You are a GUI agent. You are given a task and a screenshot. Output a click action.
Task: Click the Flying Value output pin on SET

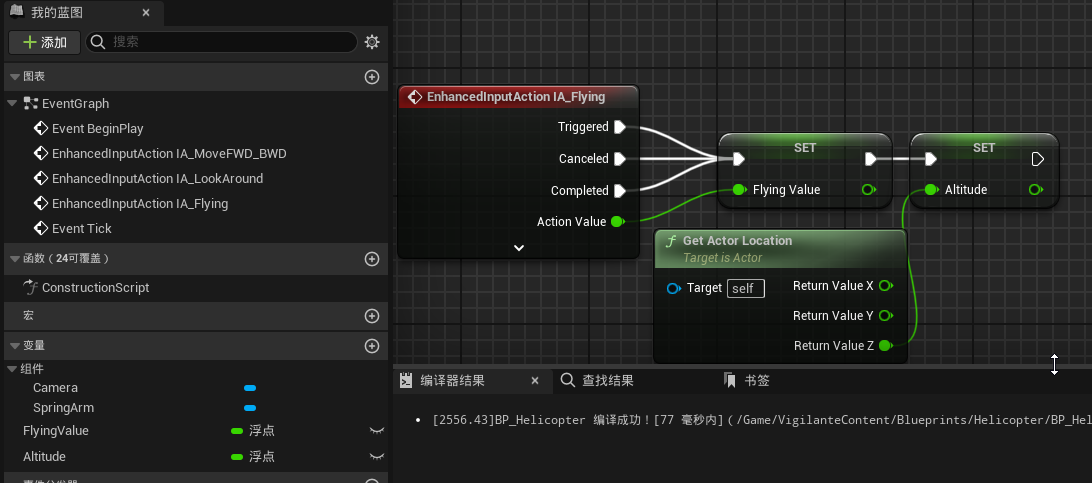point(869,189)
